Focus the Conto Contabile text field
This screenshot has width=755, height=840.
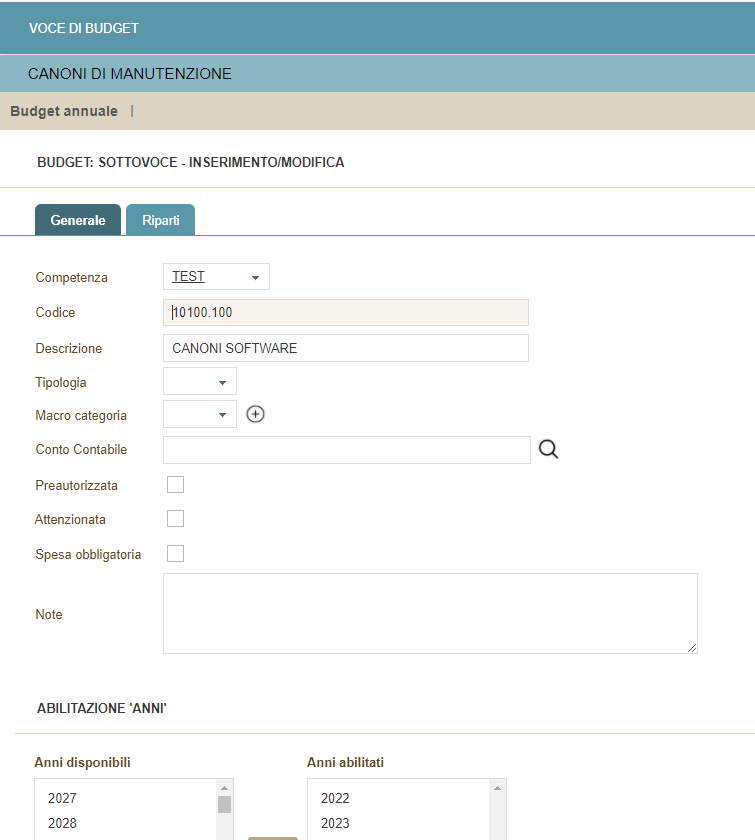[346, 450]
